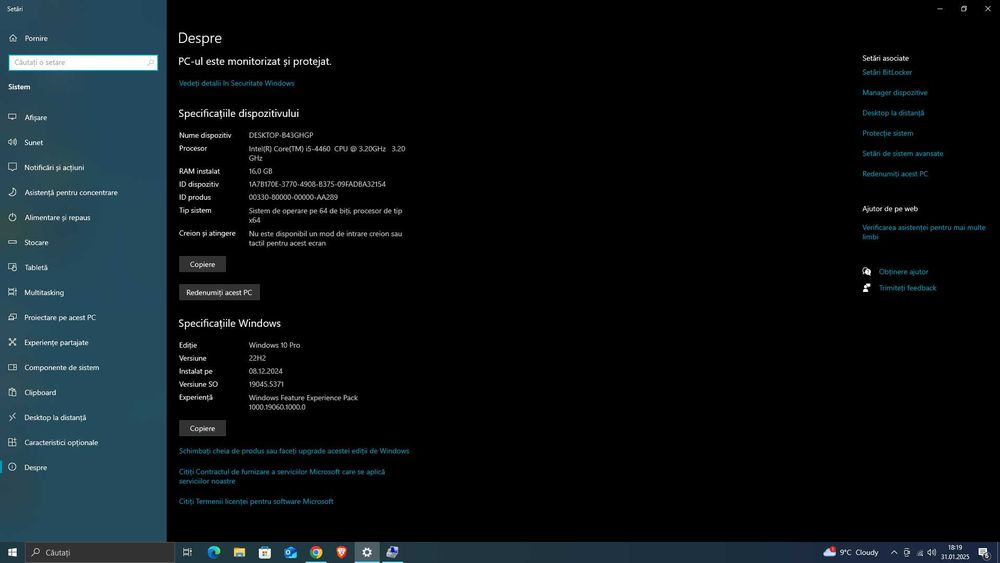1000x563 pixels.
Task: Click the volume icon in system tray
Action: point(932,552)
